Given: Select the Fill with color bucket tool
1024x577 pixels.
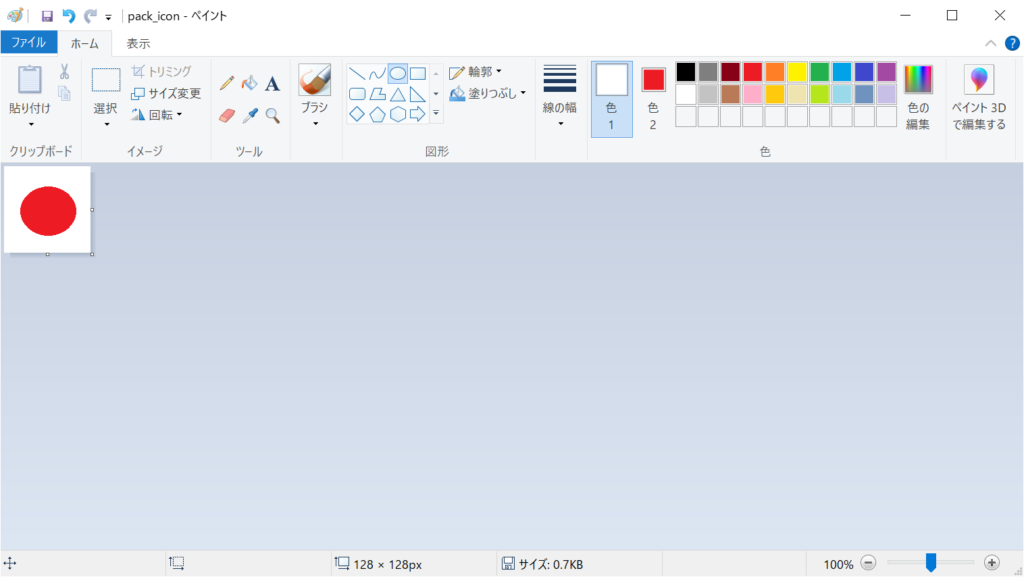Looking at the screenshot, I should (249, 83).
